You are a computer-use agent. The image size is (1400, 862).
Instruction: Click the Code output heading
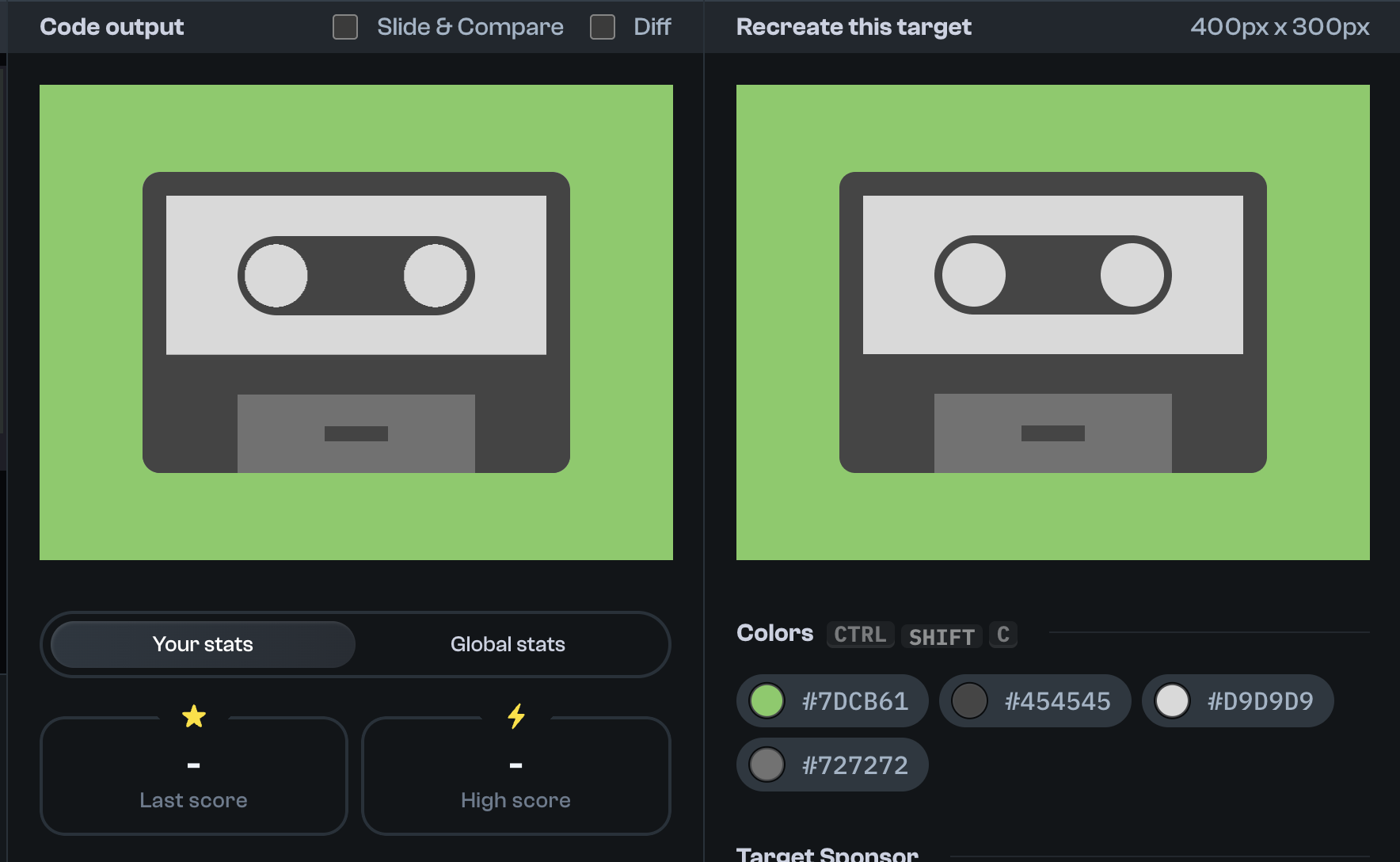click(112, 27)
